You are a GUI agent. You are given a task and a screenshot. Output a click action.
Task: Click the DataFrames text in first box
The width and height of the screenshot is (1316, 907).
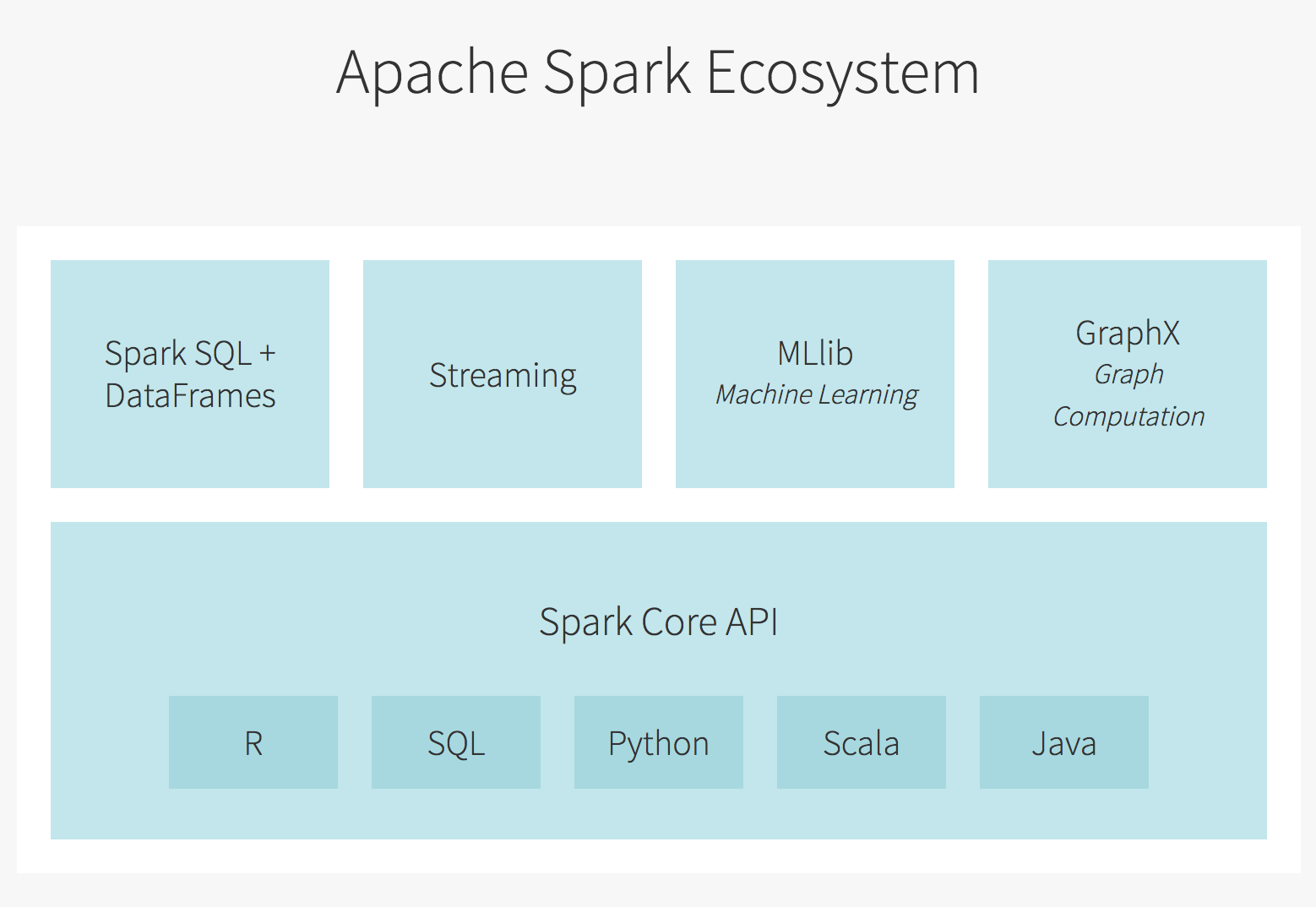[190, 395]
